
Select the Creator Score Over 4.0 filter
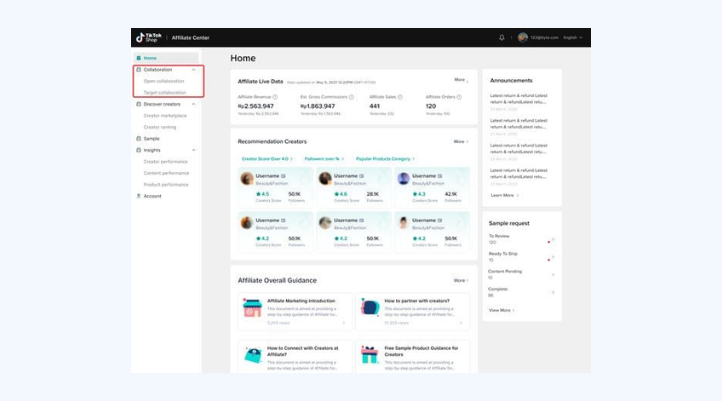pos(266,158)
